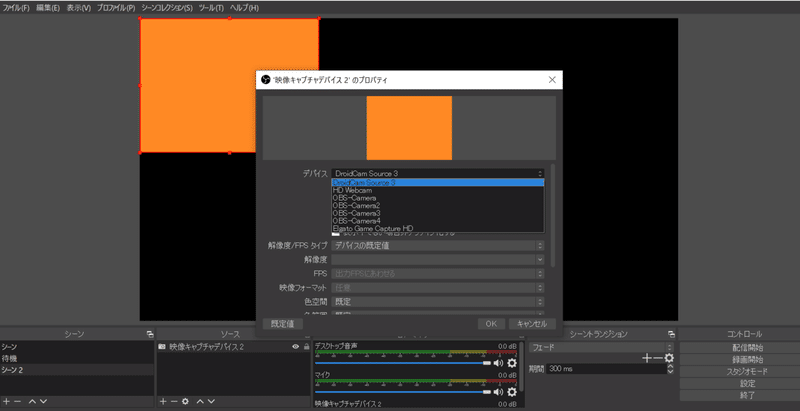Viewport: 800px width, 411px height.
Task: Open source properties gear icon
Action: pos(185,401)
